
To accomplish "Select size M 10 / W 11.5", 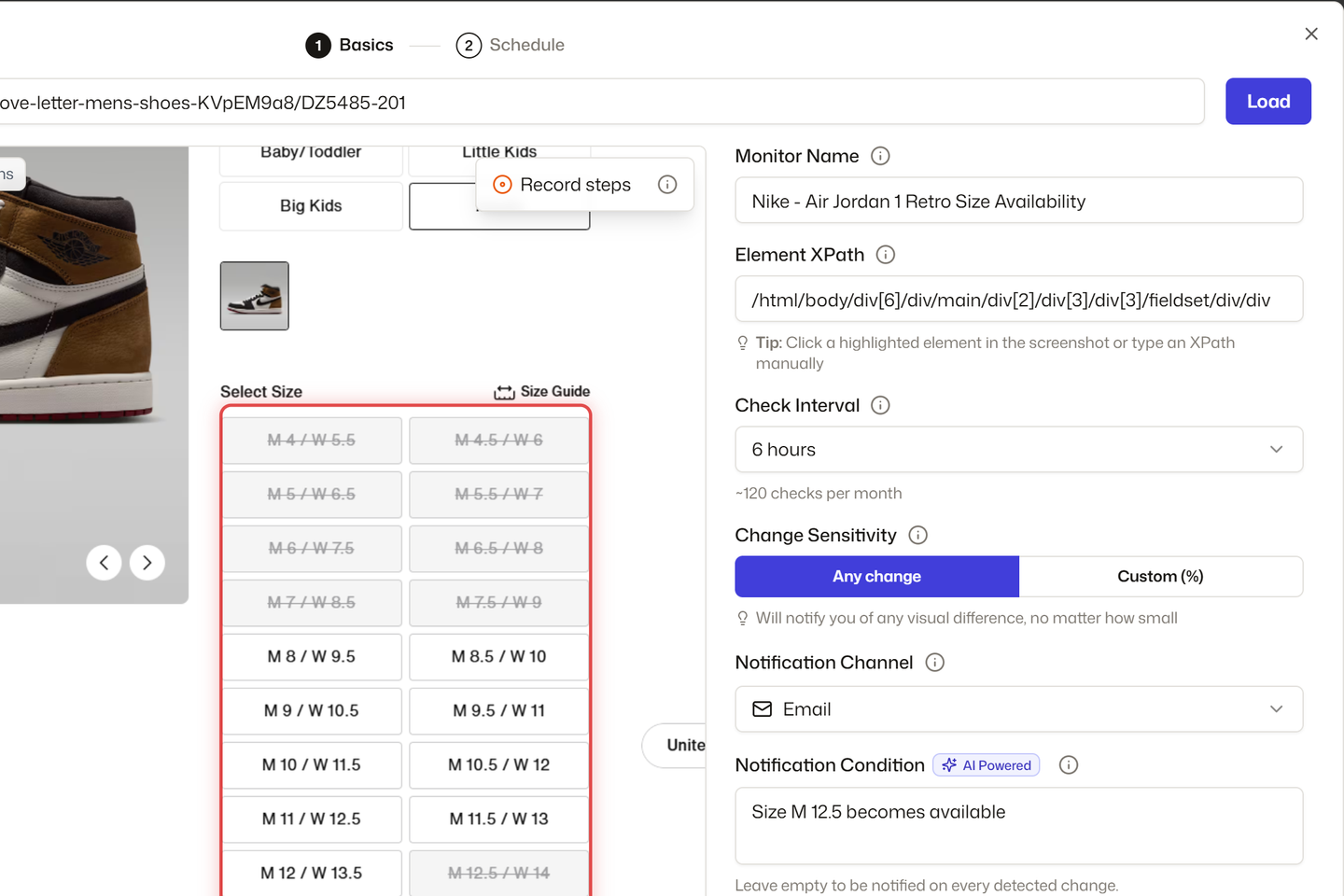I will click(x=312, y=765).
